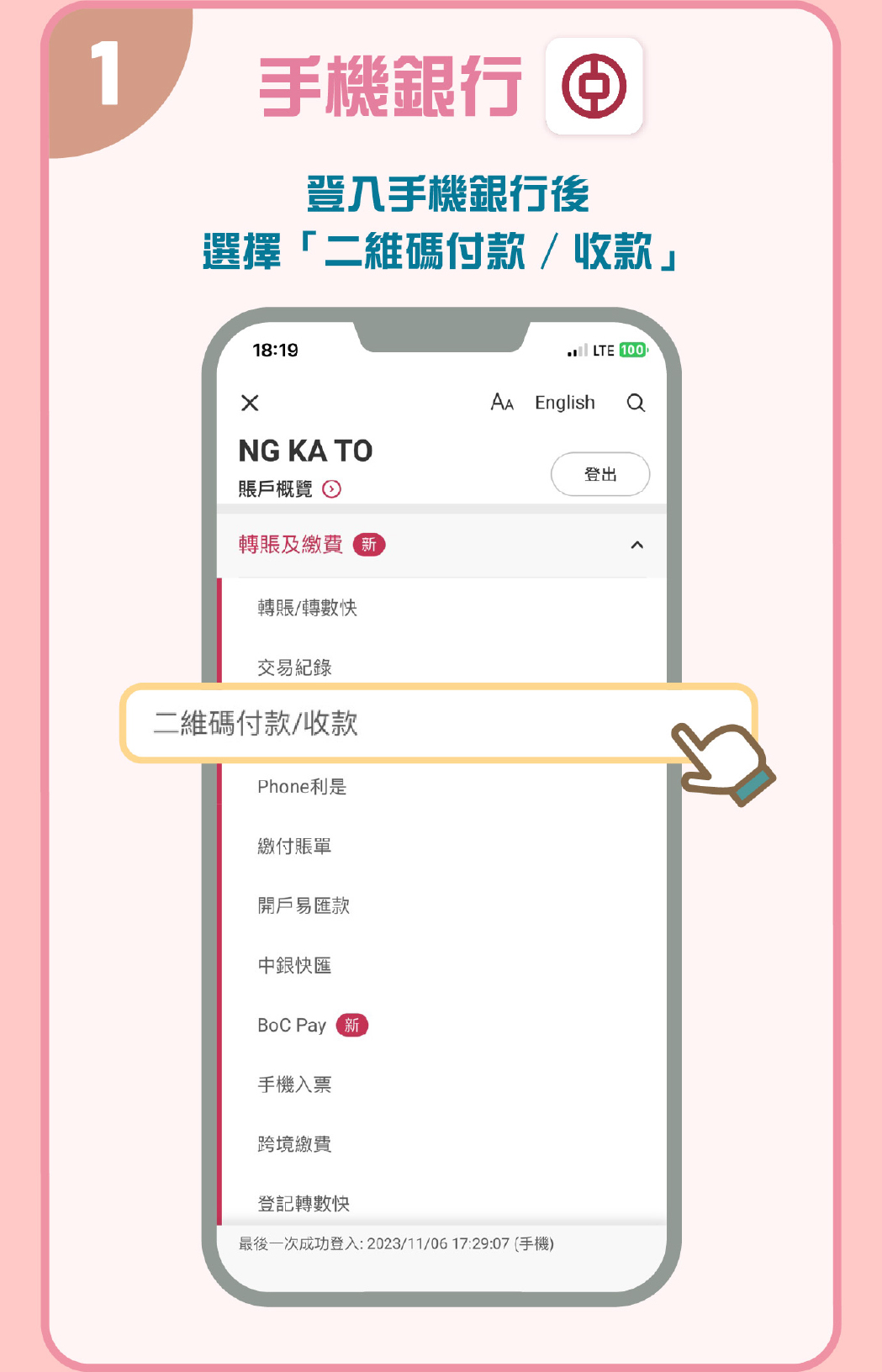Tap the red circled arrow beside 賬戶概覽
The width and height of the screenshot is (882, 1372).
click(332, 489)
